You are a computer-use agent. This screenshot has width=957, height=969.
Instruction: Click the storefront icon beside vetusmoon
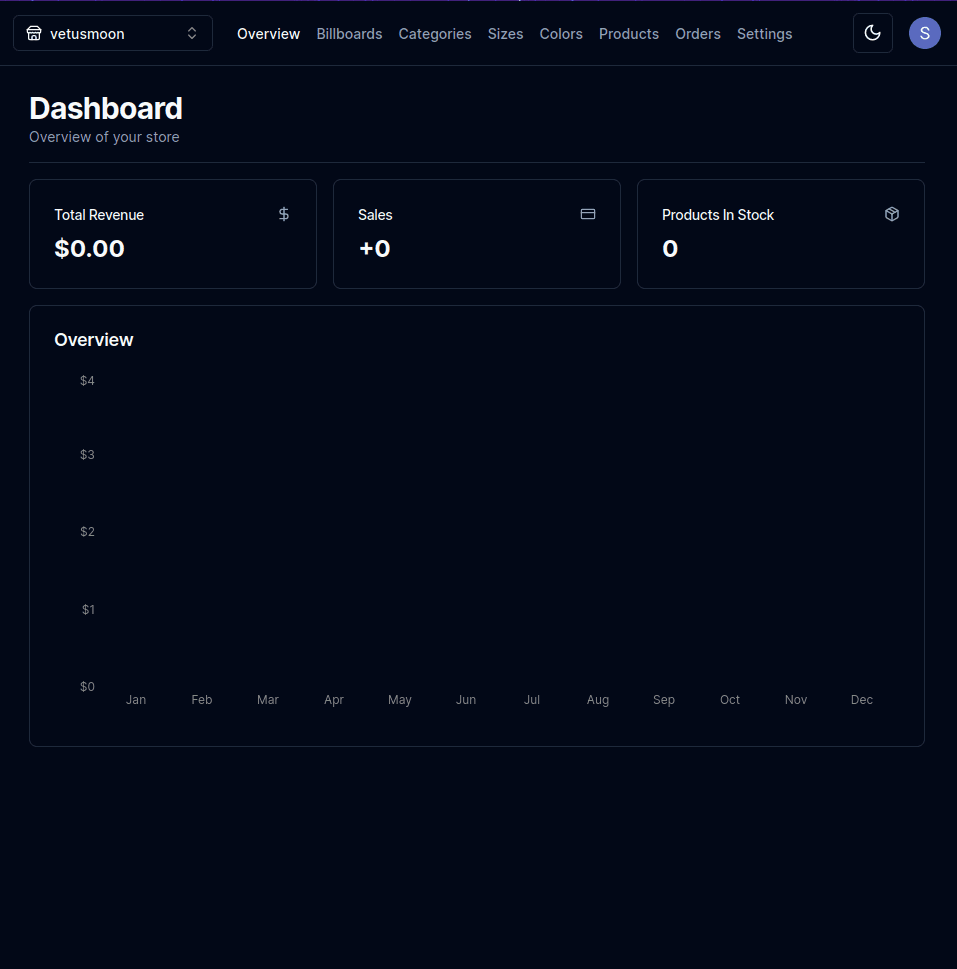[34, 33]
